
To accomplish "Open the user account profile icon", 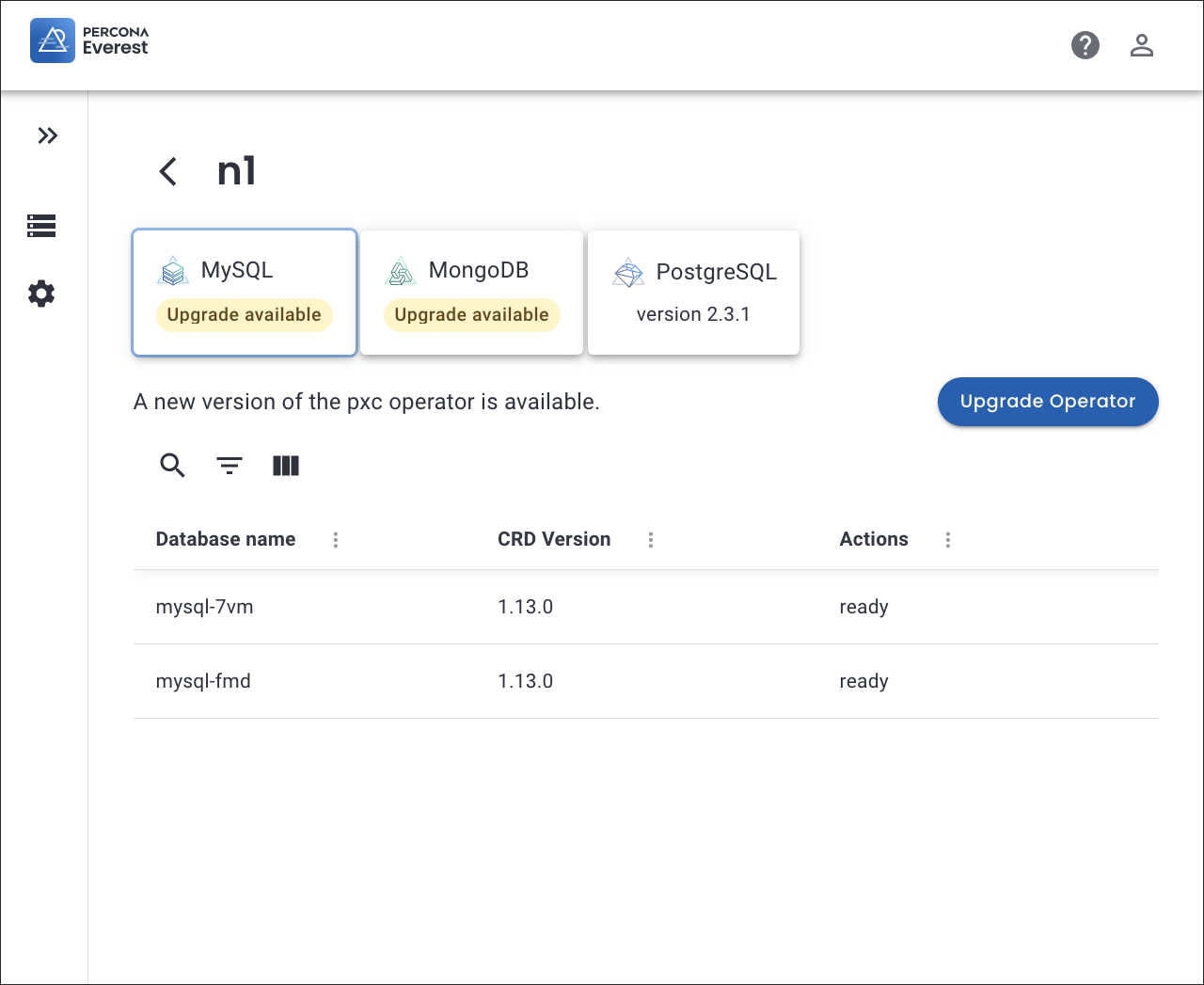I will [1141, 45].
